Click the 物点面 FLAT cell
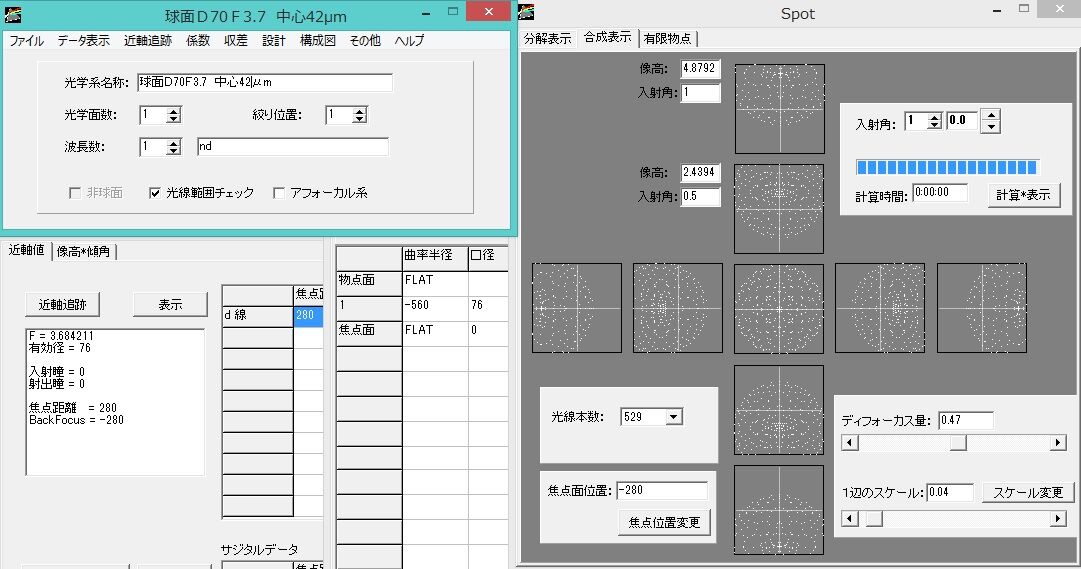The image size is (1081, 569). (435, 280)
